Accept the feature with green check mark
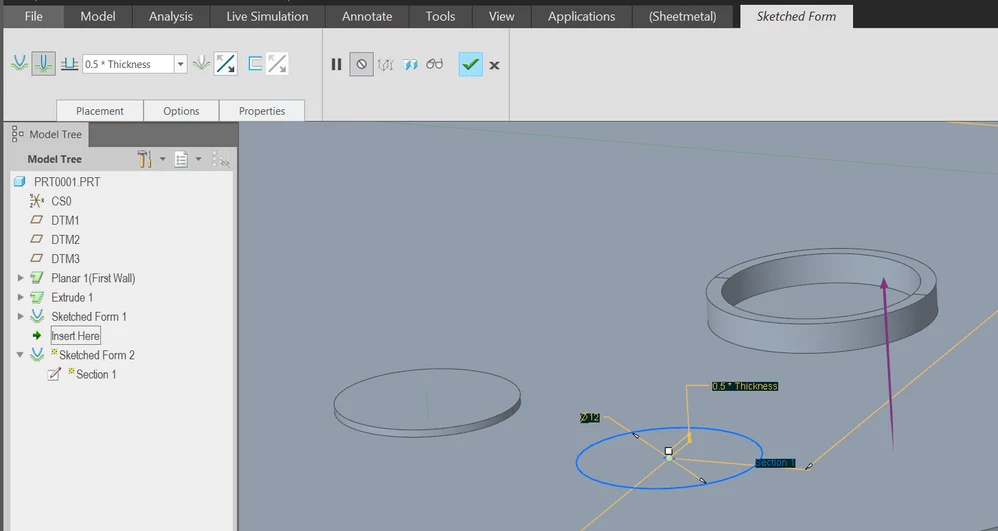998x531 pixels. 470,64
